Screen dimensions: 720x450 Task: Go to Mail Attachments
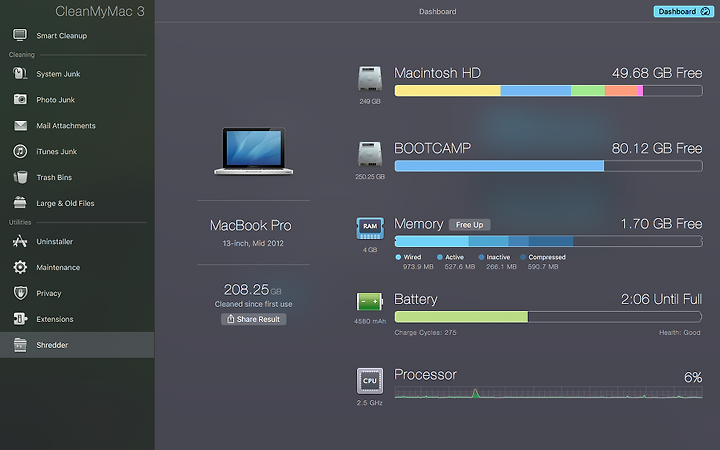pos(77,125)
